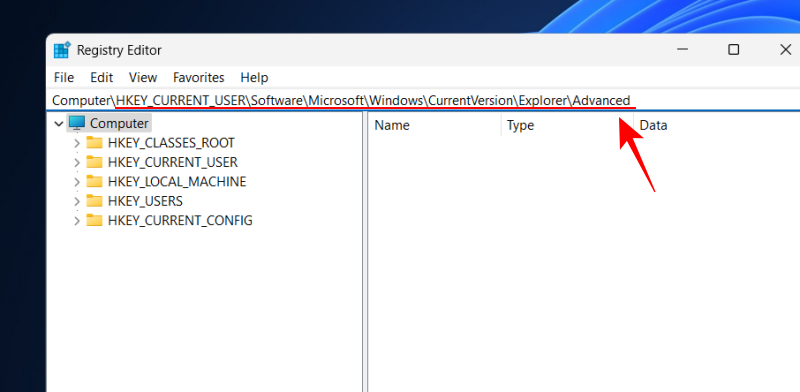The height and width of the screenshot is (392, 800).
Task: Open the View menu
Action: tap(143, 78)
